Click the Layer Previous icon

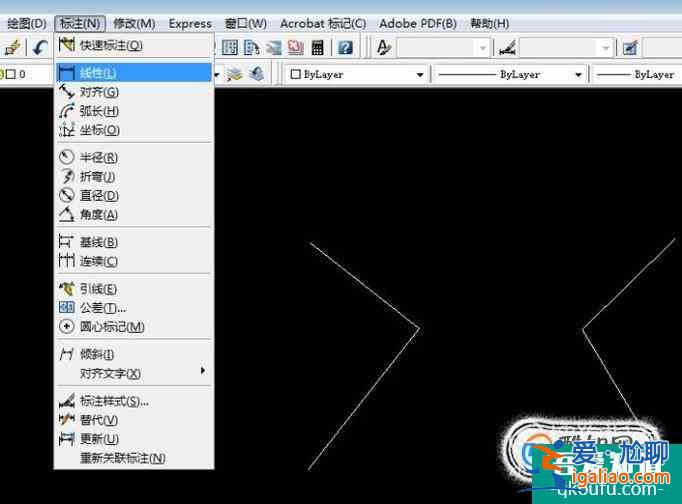(x=257, y=74)
